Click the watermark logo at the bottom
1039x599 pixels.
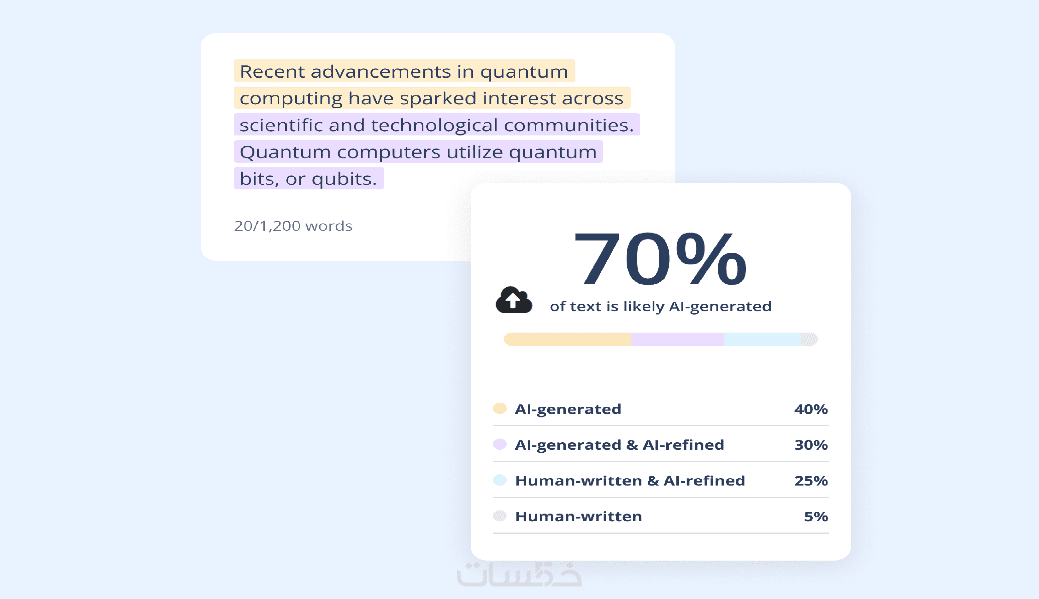coord(519,573)
